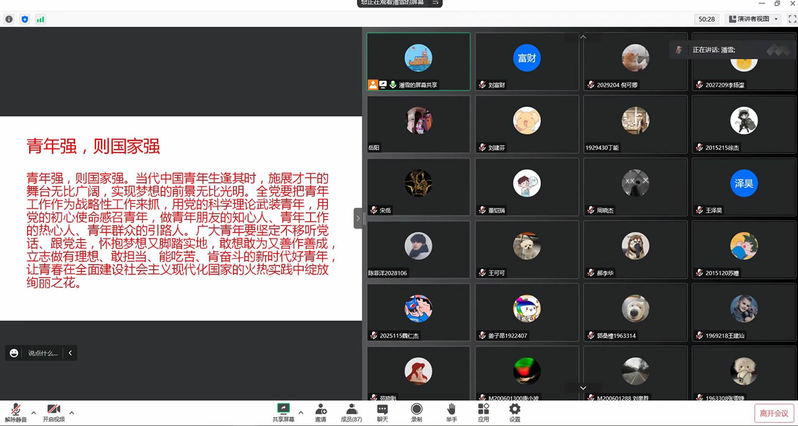The width and height of the screenshot is (798, 426).
Task: Click the emoji icon beside the chat input
Action: pos(14,353)
